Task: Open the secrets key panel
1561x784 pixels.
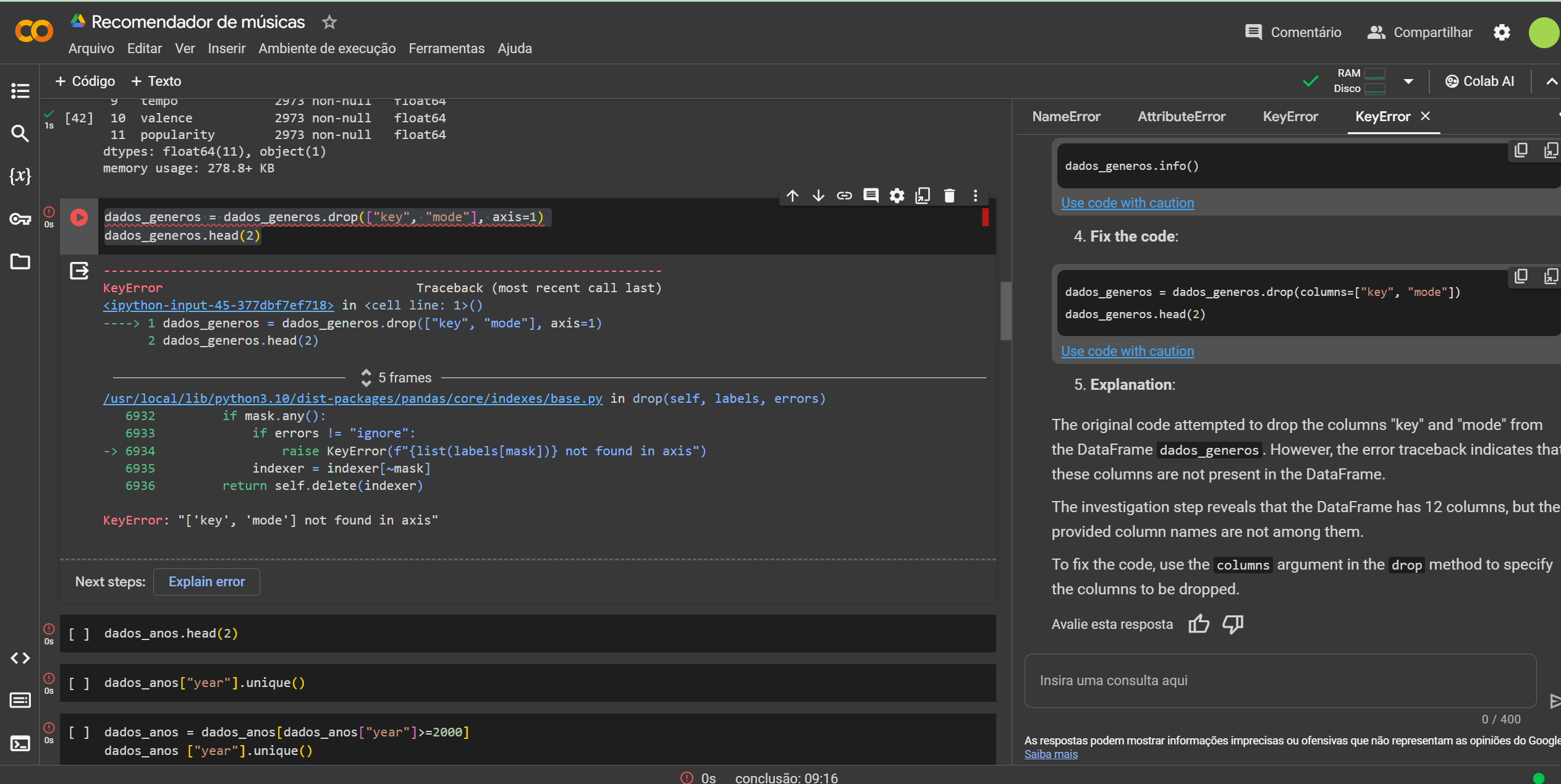Action: 20,219
